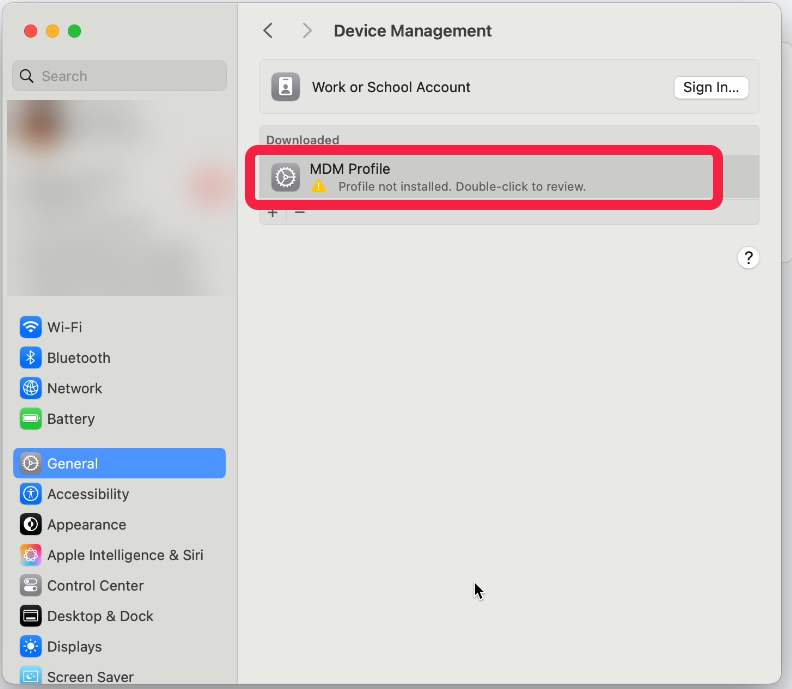Viewport: 792px width, 689px height.
Task: Click the Device Management title
Action: (x=413, y=31)
